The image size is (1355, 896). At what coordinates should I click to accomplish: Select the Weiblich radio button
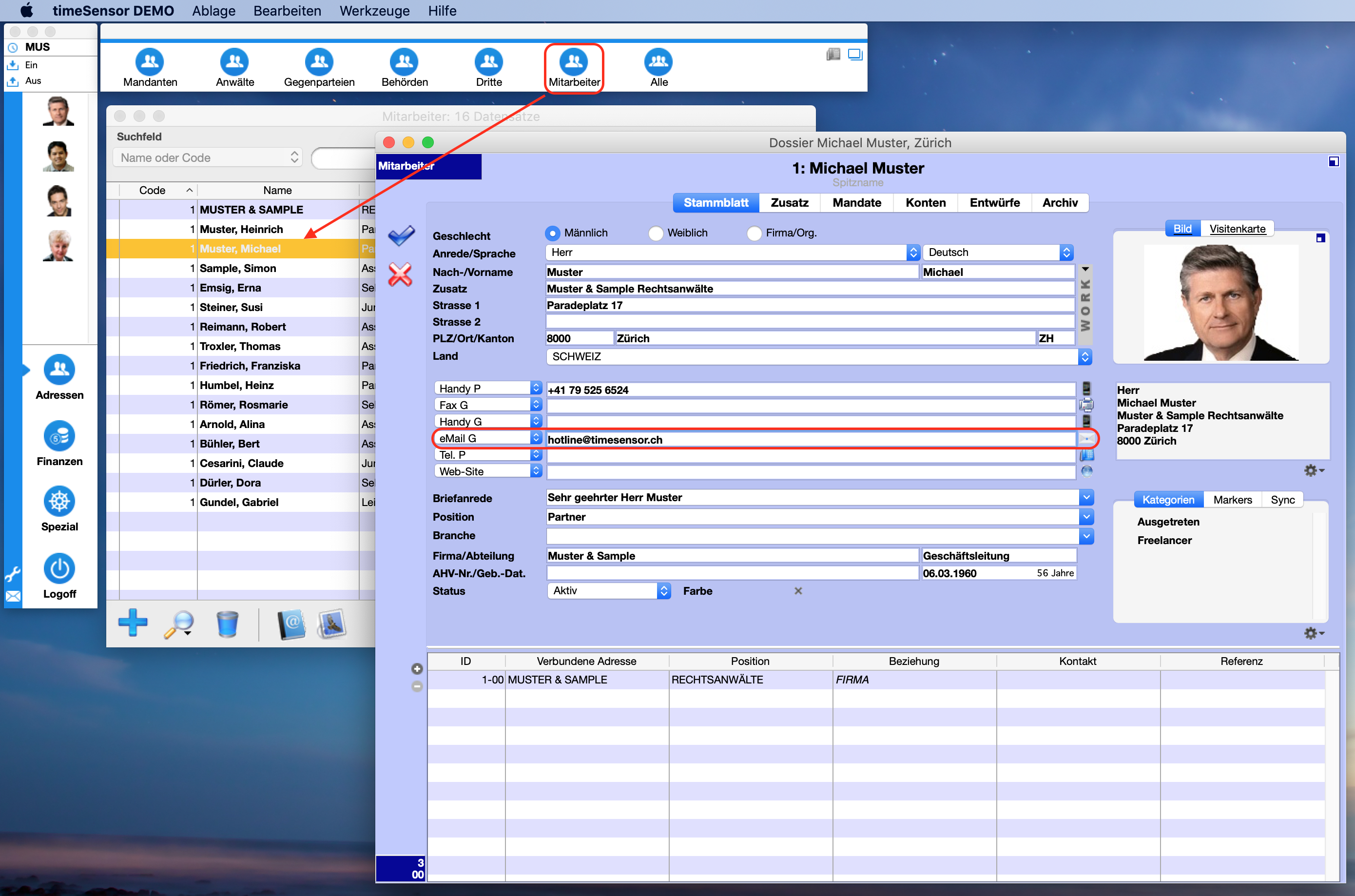click(656, 233)
